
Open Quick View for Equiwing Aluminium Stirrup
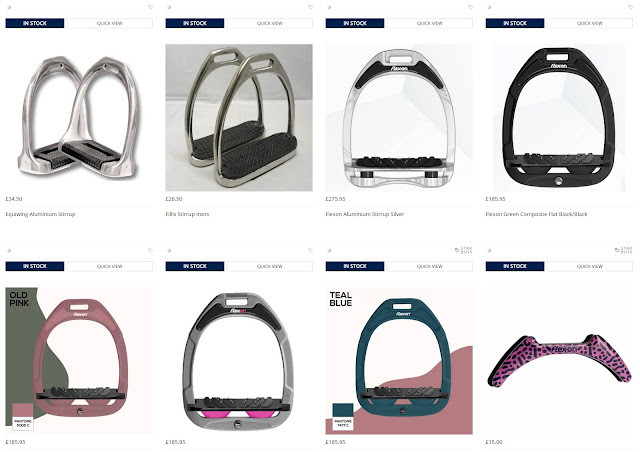[109, 23]
